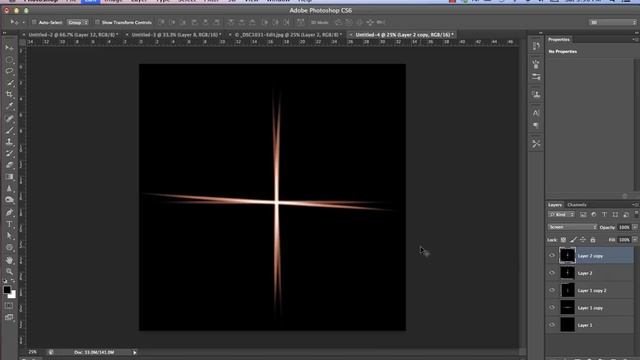Switch to the Channels tab

577,204
